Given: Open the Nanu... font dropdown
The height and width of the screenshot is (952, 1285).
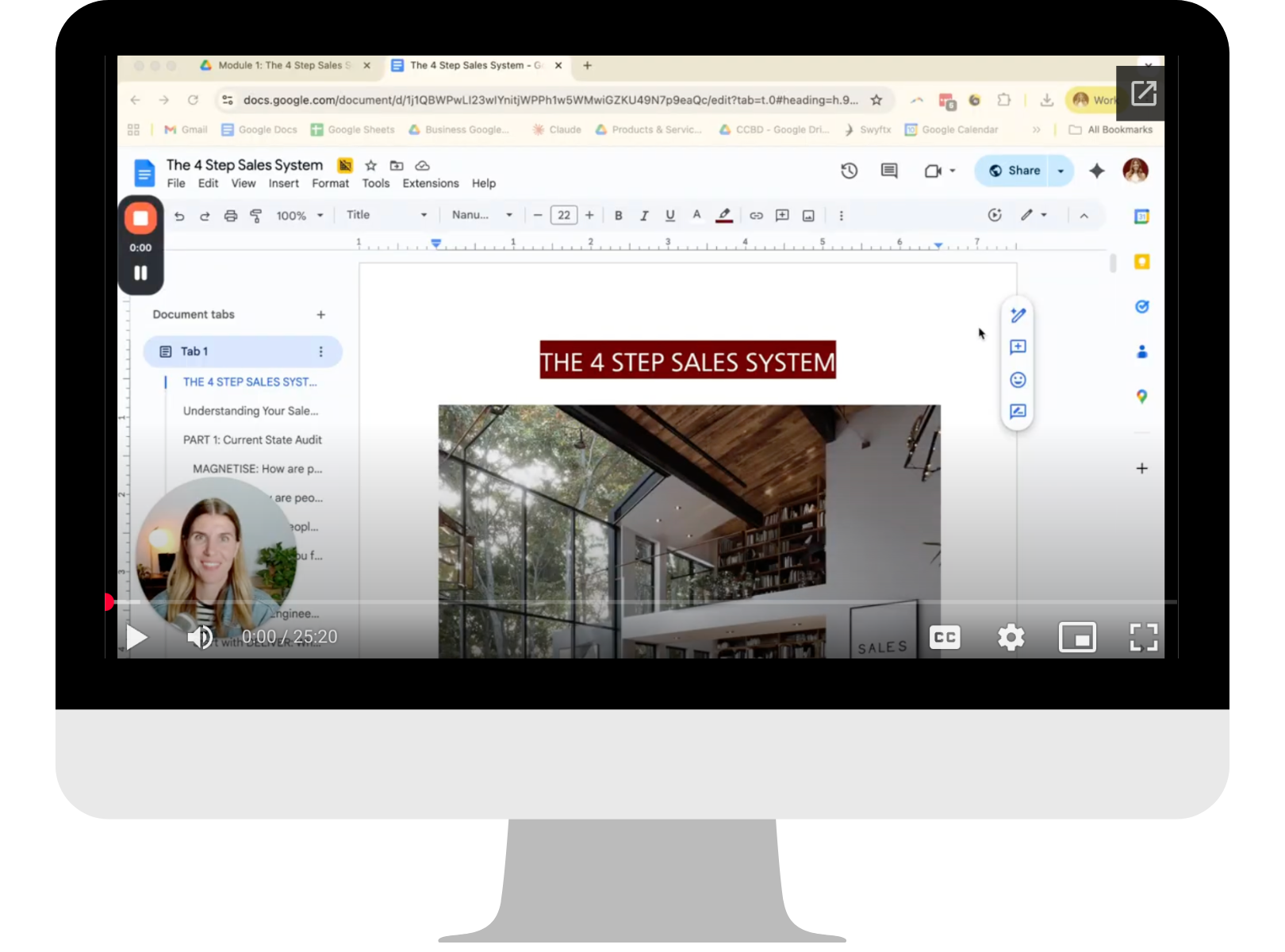Looking at the screenshot, I should 482,215.
